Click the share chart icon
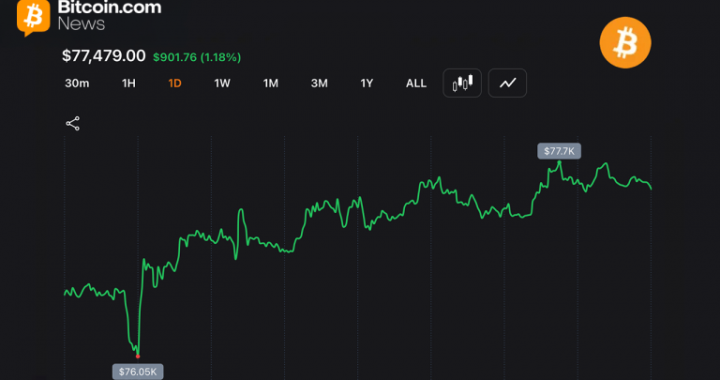This screenshot has height=380, width=720. pos(73,123)
